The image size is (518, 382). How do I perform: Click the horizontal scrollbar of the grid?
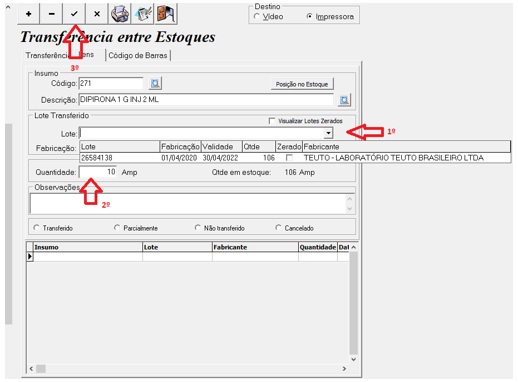click(188, 369)
